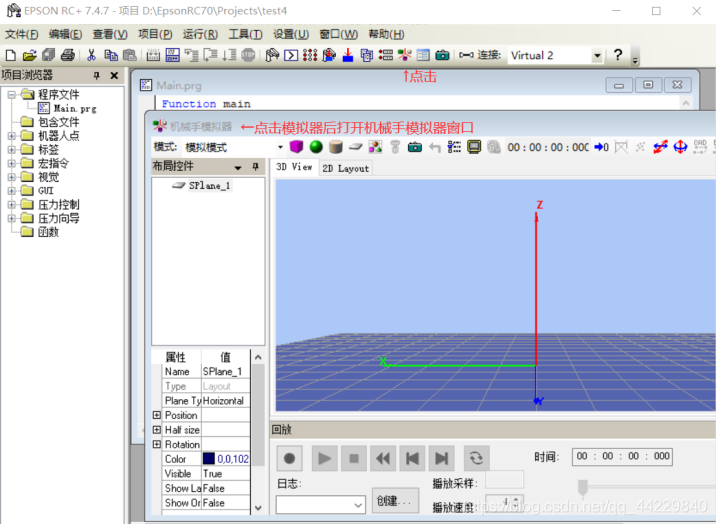Screen dimensions: 717x525
Task: Open the 日志 dropdown list
Action: tap(358, 505)
